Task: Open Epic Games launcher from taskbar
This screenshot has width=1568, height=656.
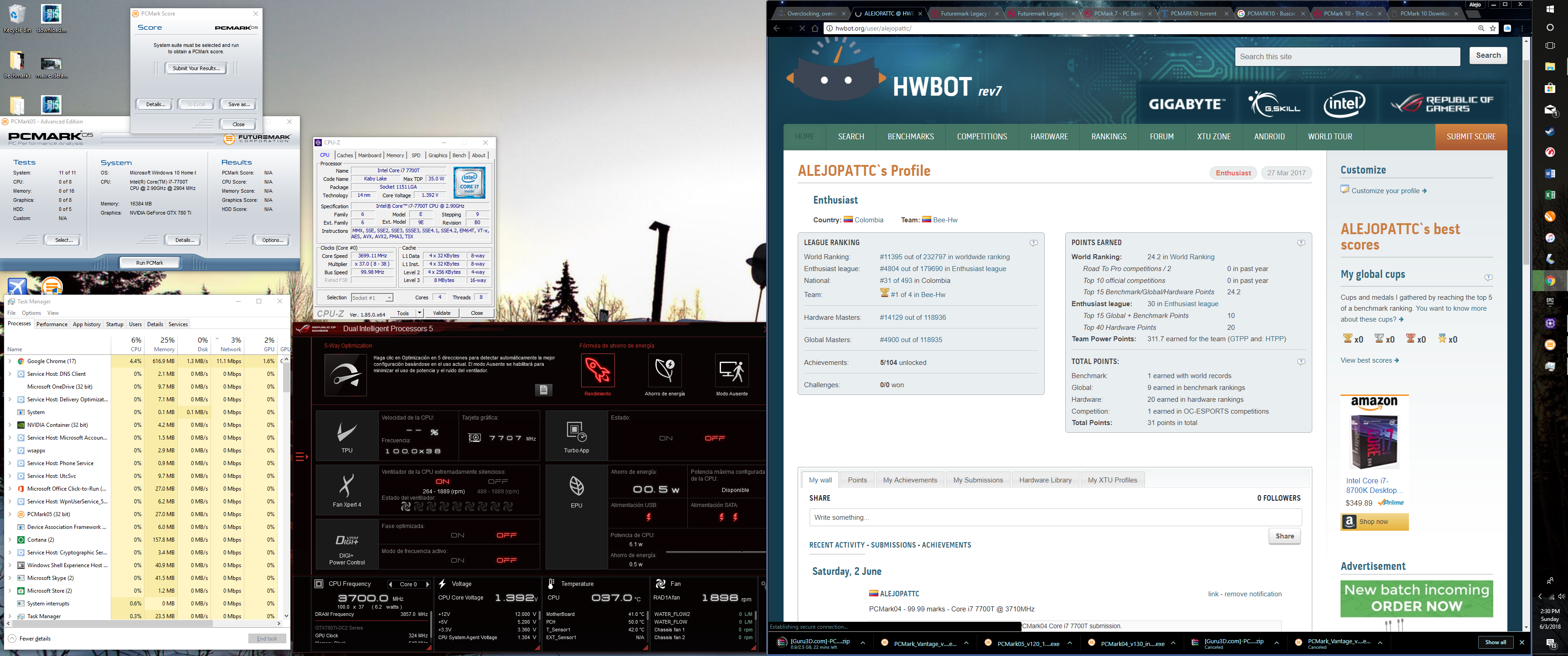Action: [1550, 302]
